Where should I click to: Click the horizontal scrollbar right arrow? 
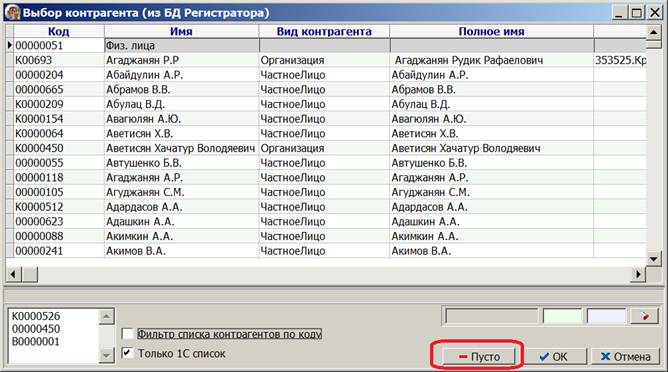point(638,274)
